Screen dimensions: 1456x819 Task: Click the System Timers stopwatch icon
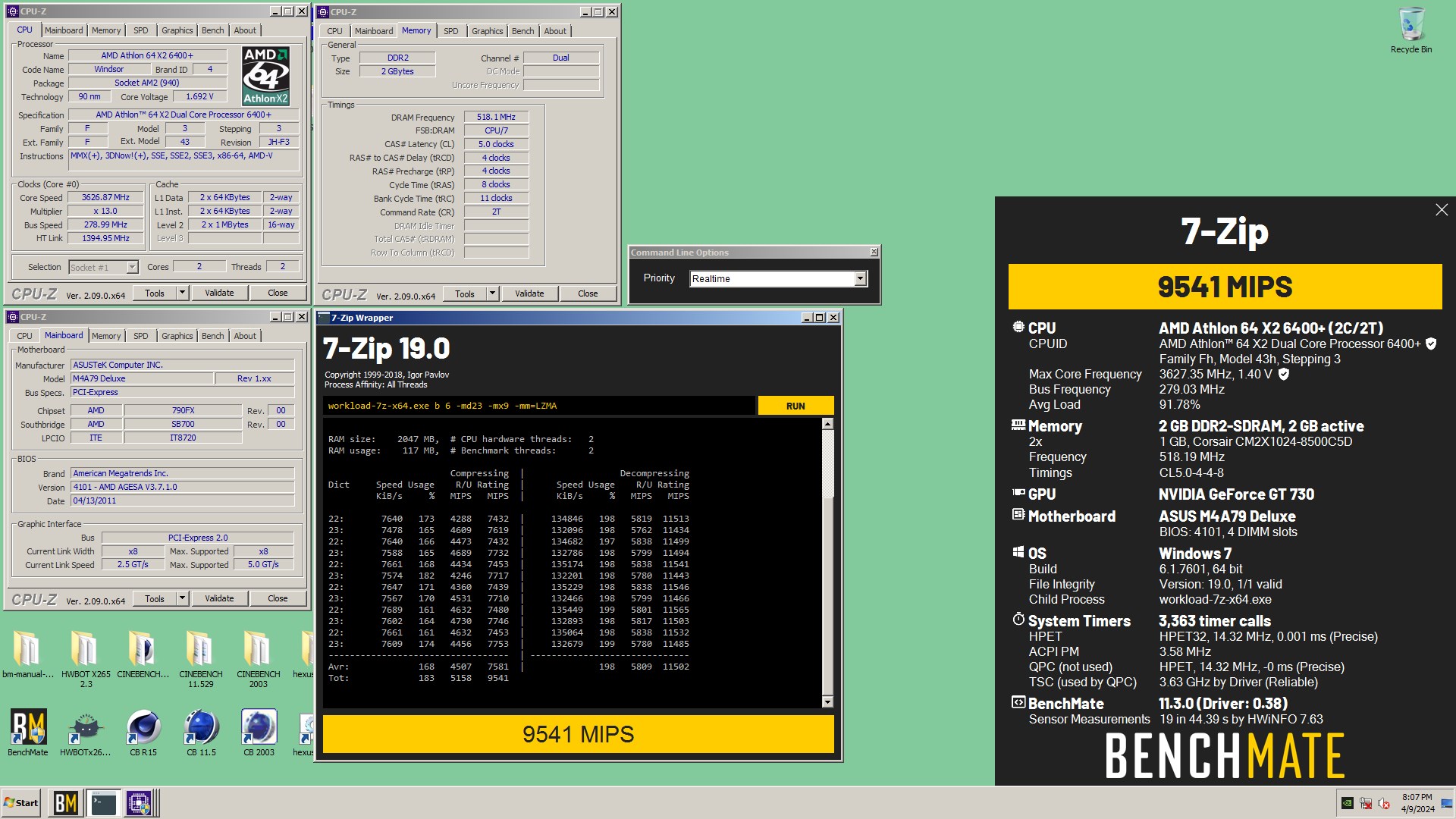pyautogui.click(x=1018, y=620)
